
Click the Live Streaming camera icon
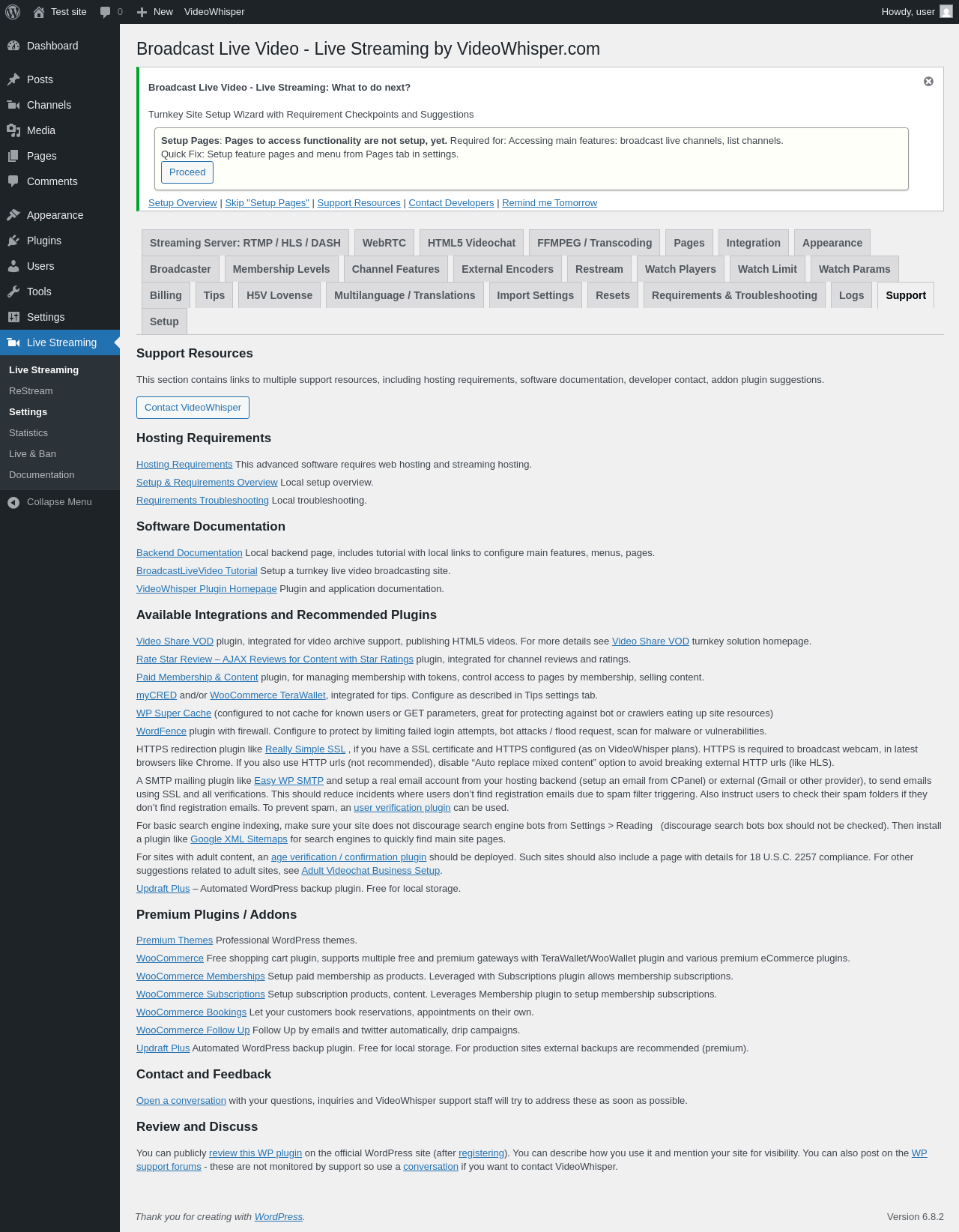coord(13,342)
